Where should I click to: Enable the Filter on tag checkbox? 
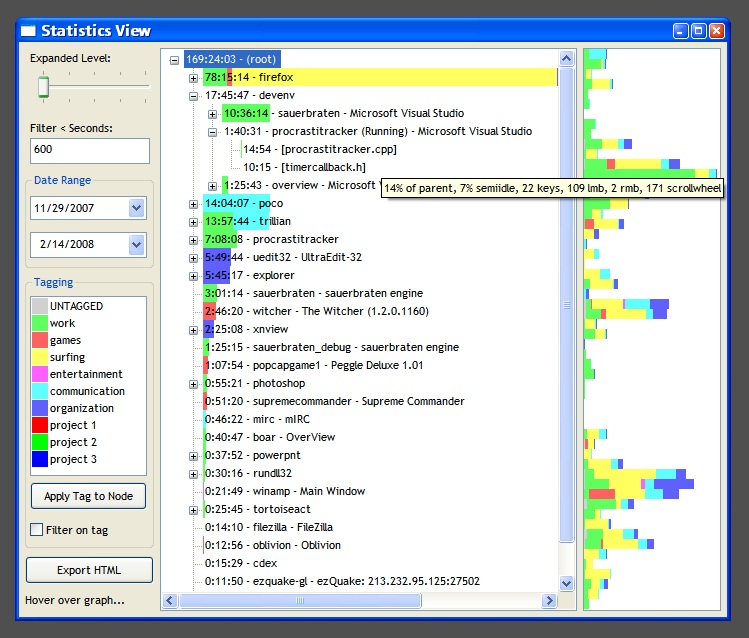[x=36, y=530]
